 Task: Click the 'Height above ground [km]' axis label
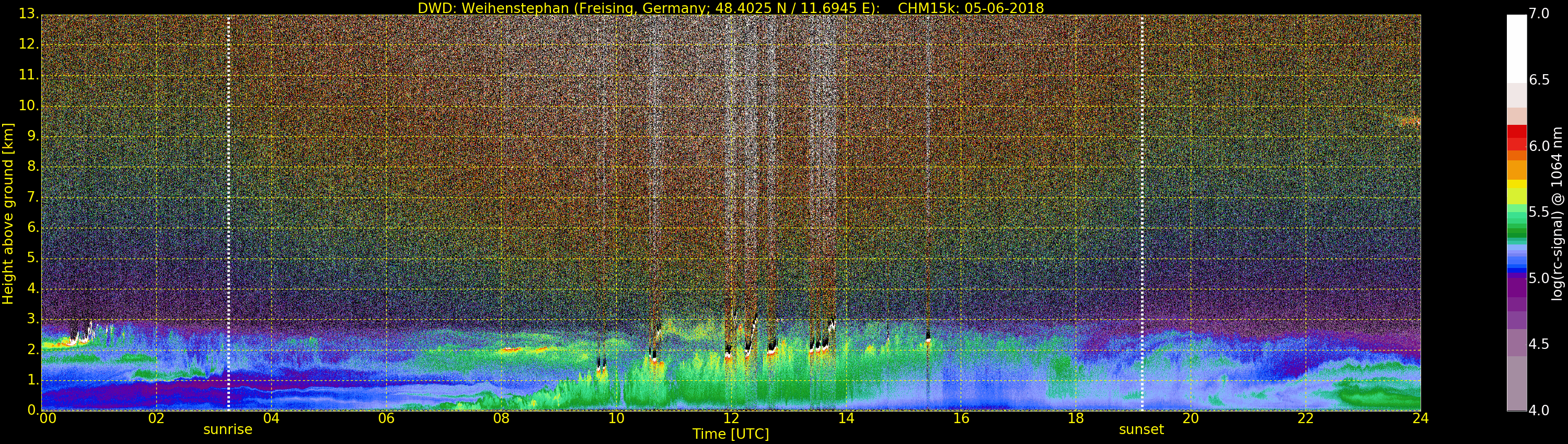click(8, 213)
